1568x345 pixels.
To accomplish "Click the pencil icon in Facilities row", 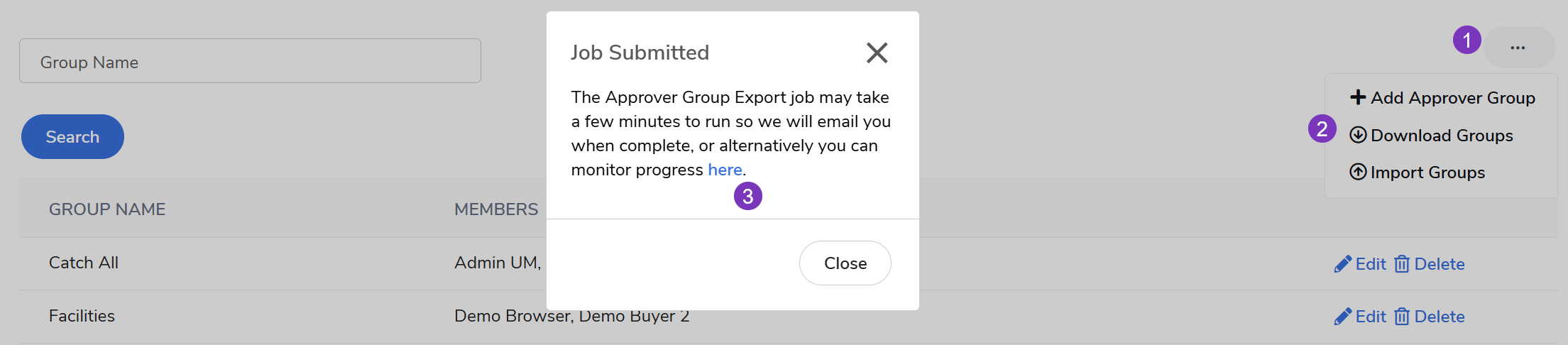I will pyautogui.click(x=1342, y=317).
